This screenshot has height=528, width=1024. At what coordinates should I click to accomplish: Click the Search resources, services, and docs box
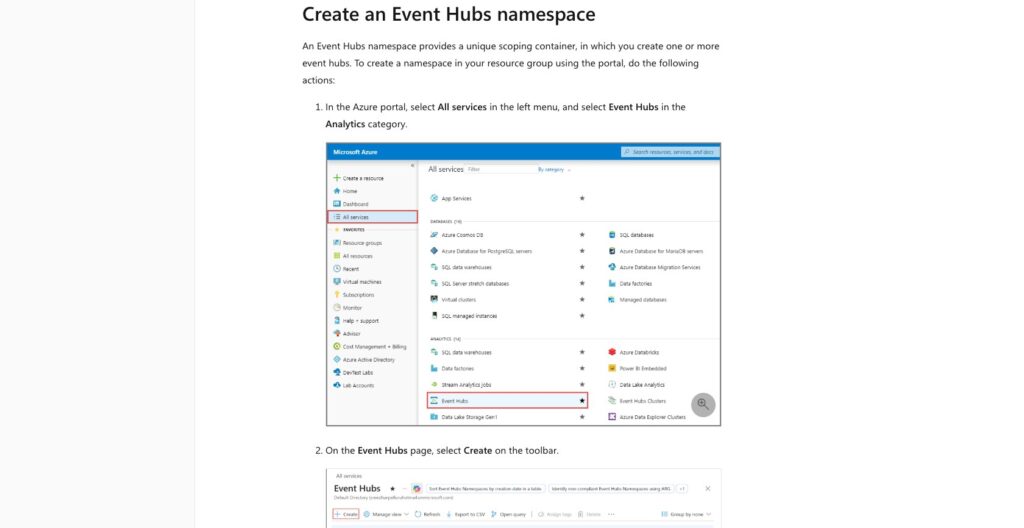670,152
